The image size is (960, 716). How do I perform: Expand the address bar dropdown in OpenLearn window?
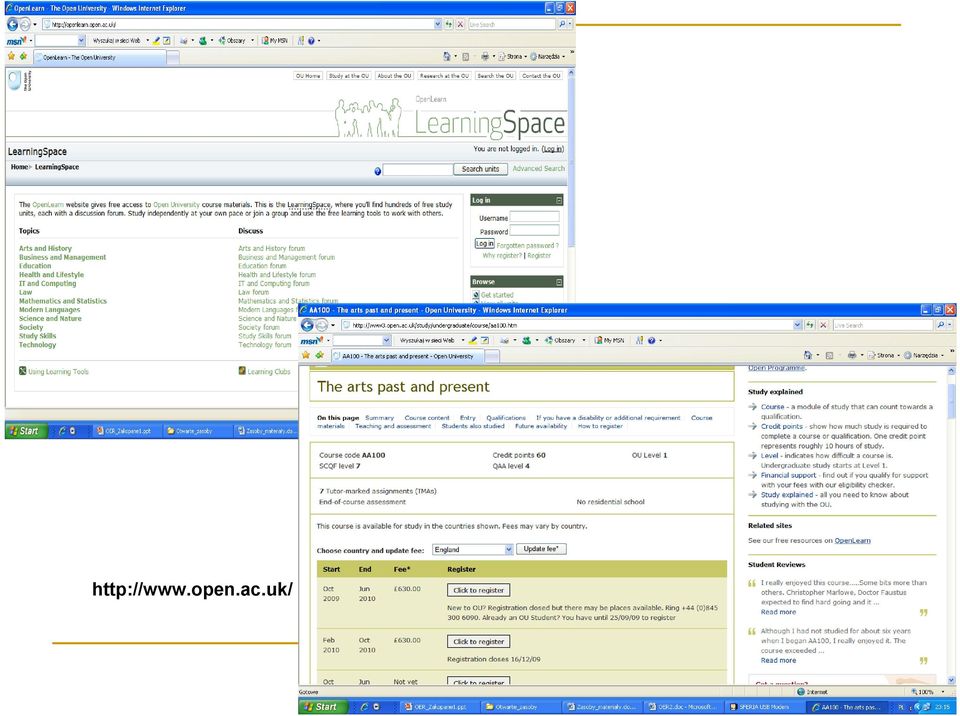click(x=438, y=24)
